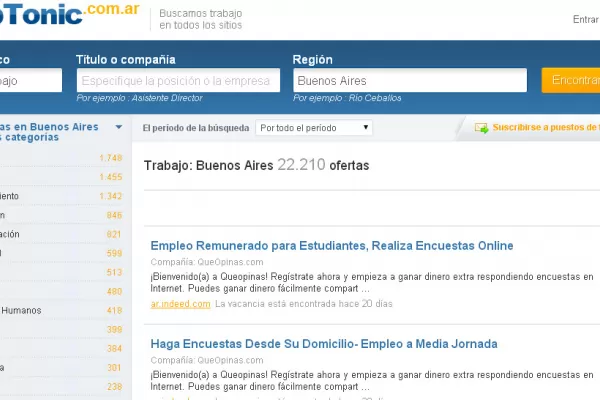Select the category row with count 1.342

point(61,196)
